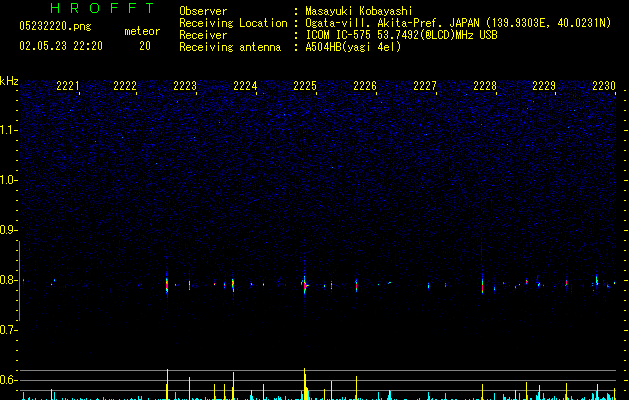This screenshot has height=400, width=629.
Task: Click the Receiving antenna label
Action: [230, 47]
